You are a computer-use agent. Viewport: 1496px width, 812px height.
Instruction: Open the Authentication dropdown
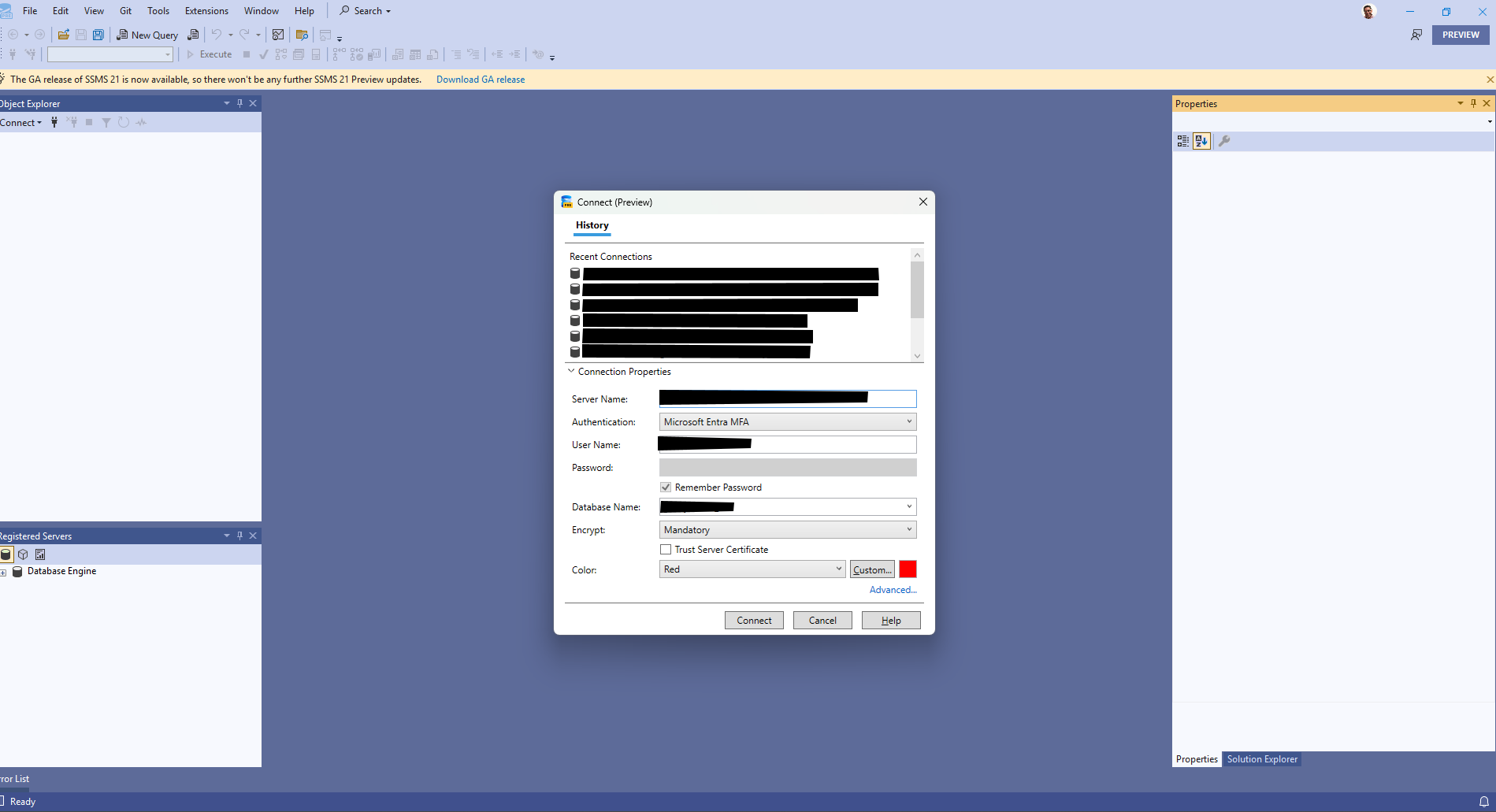click(788, 422)
